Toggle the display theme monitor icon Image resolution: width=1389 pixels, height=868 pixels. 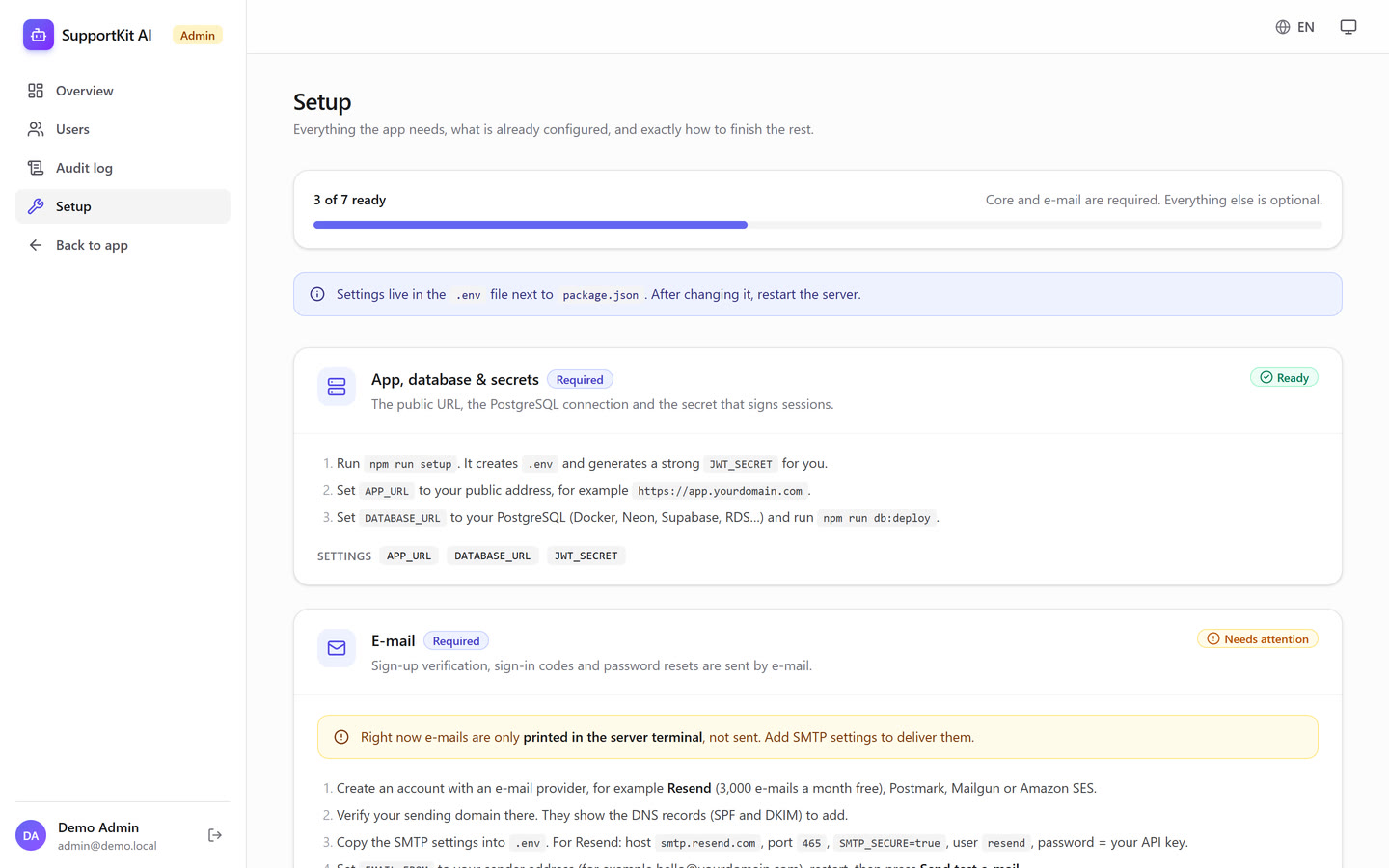(x=1348, y=27)
